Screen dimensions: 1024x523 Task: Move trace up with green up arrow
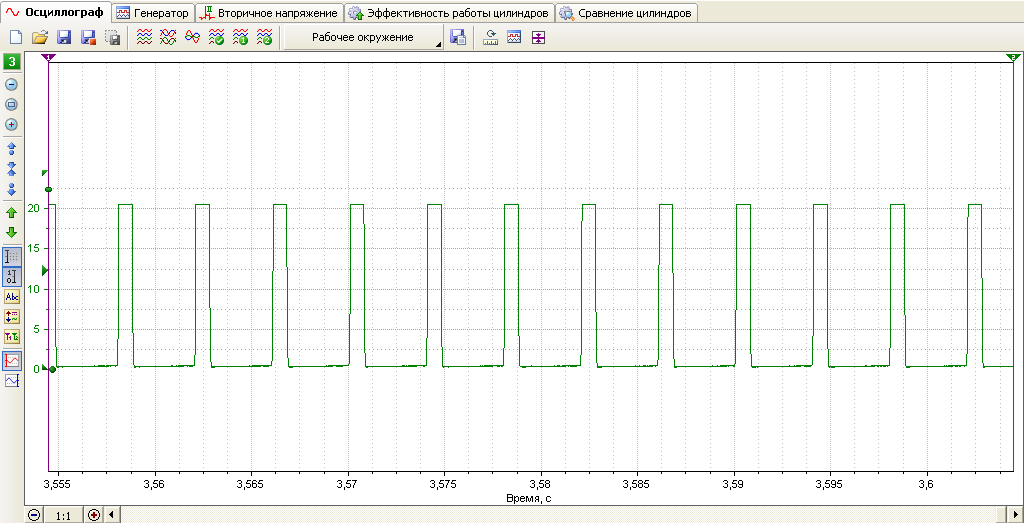tap(12, 213)
